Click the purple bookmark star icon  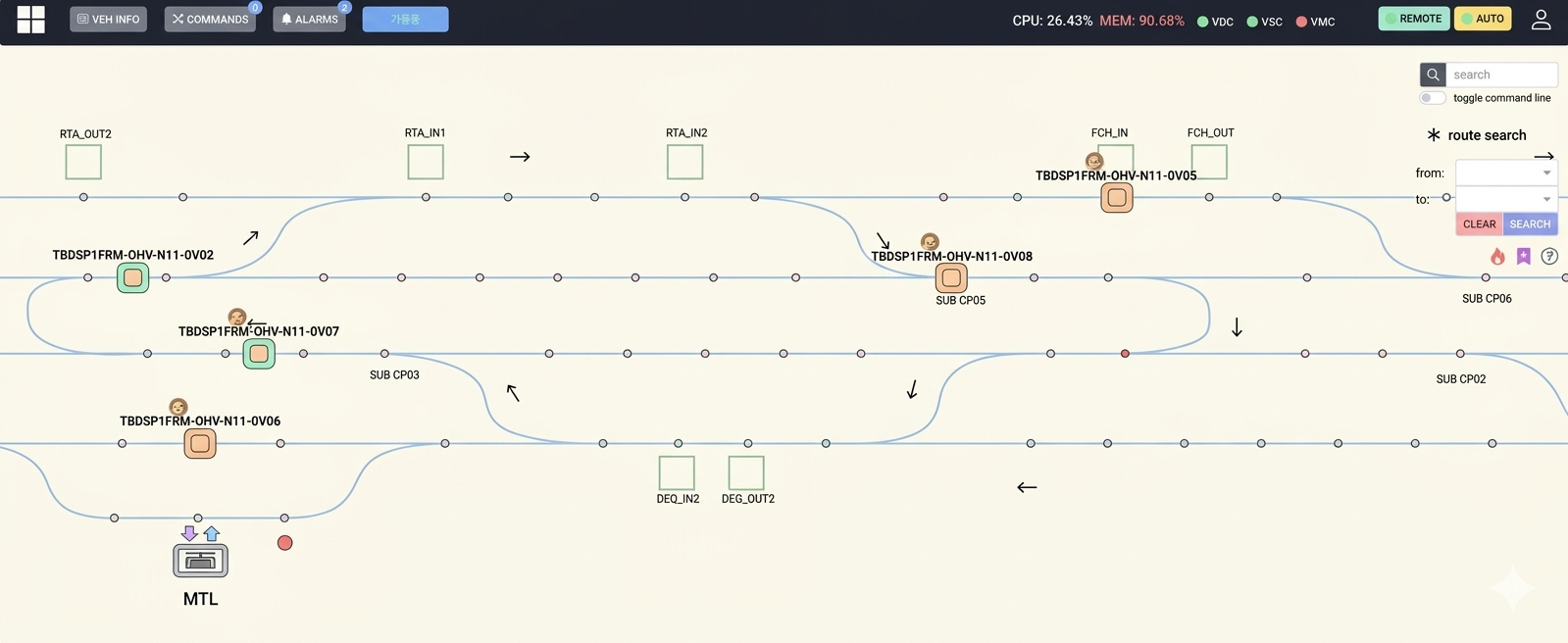tap(1523, 256)
